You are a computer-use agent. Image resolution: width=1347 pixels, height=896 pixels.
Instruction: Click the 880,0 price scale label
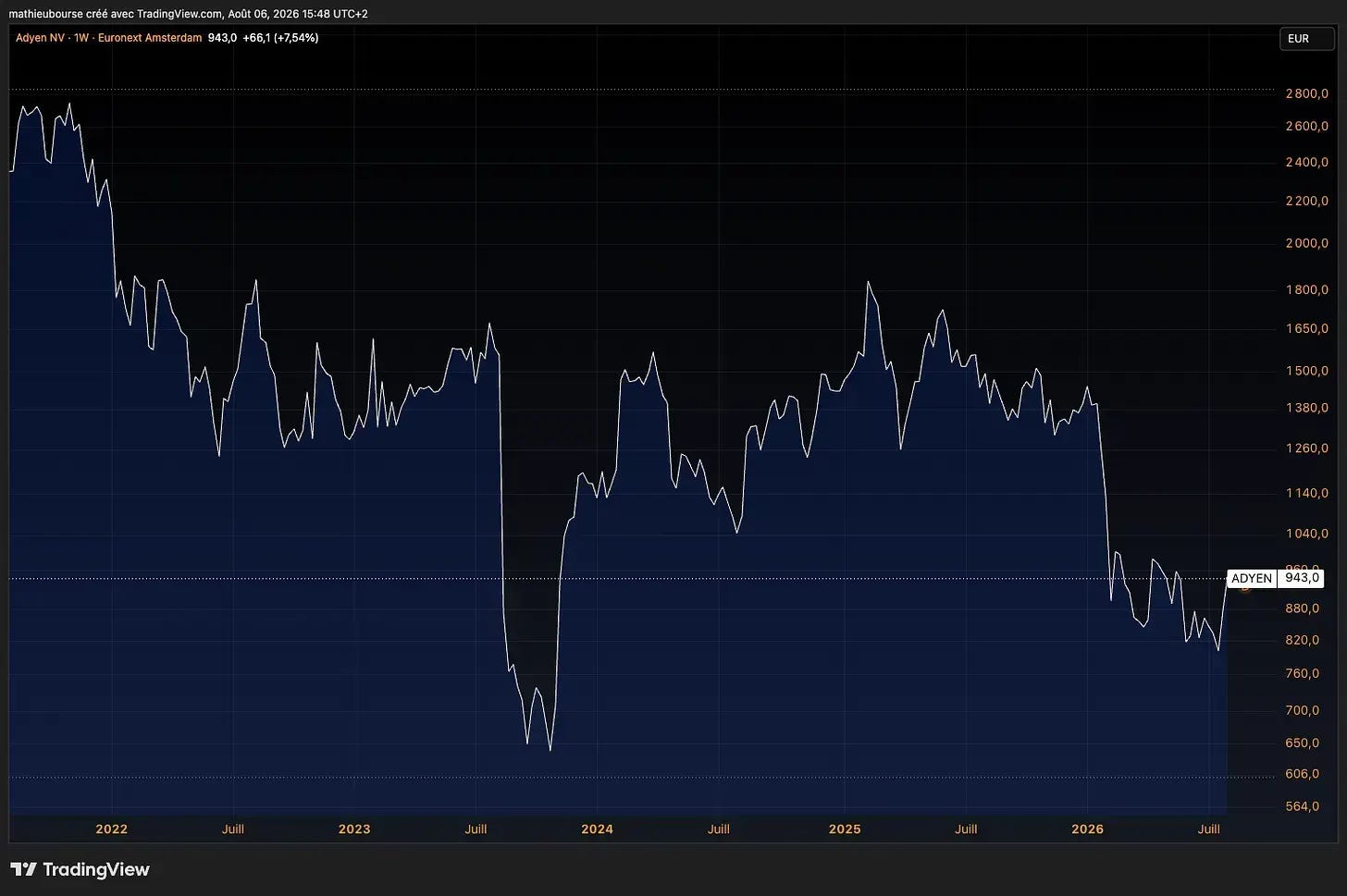[1303, 608]
